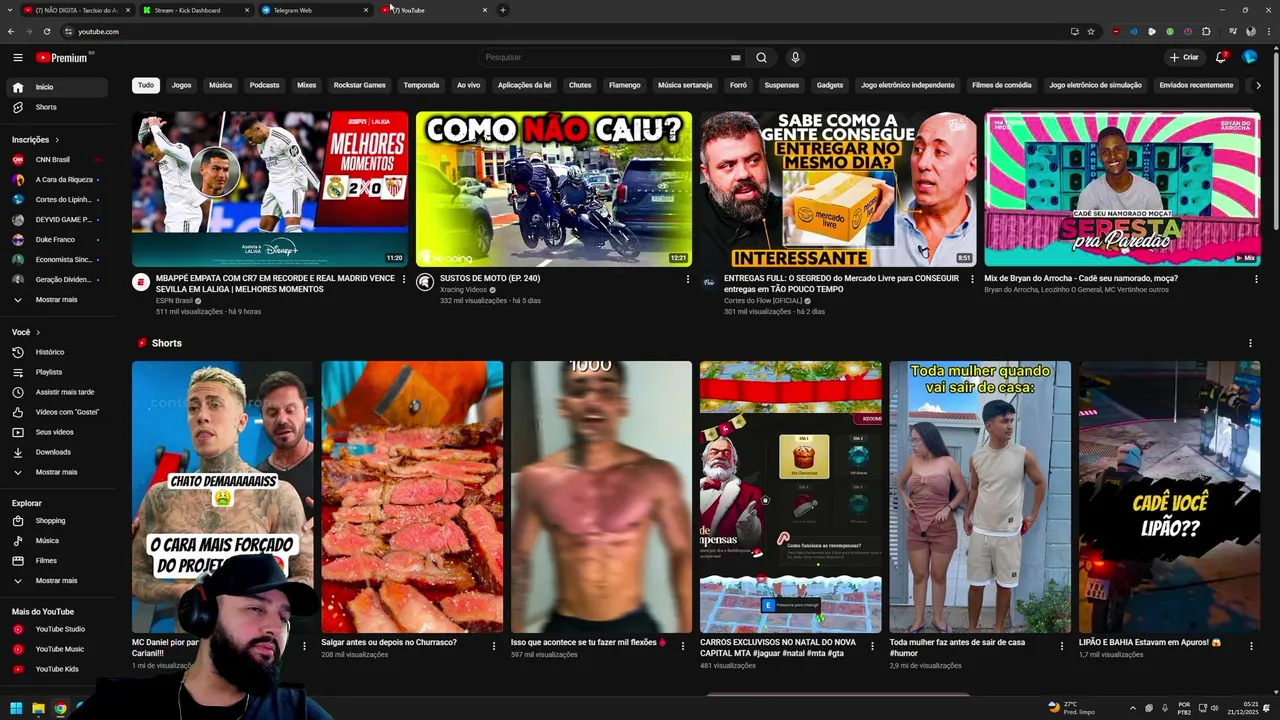
Task: Open CNN Brasil subscription channel
Action: tap(58, 160)
